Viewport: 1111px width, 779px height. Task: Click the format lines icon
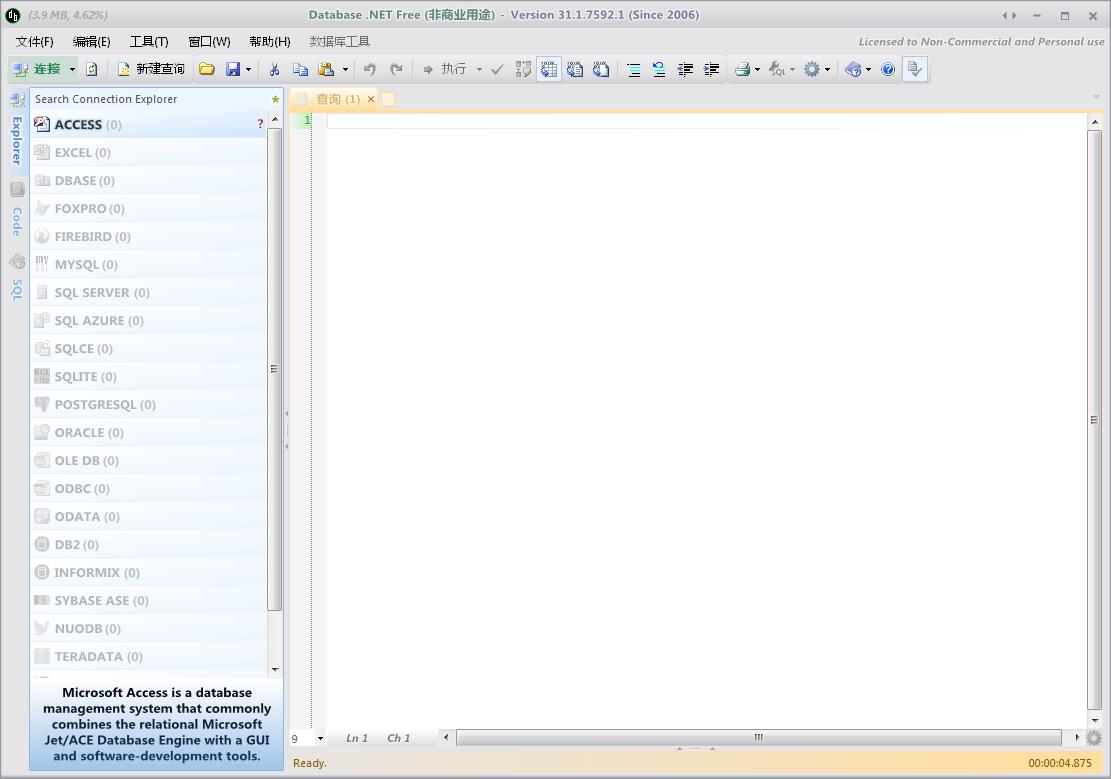click(633, 69)
